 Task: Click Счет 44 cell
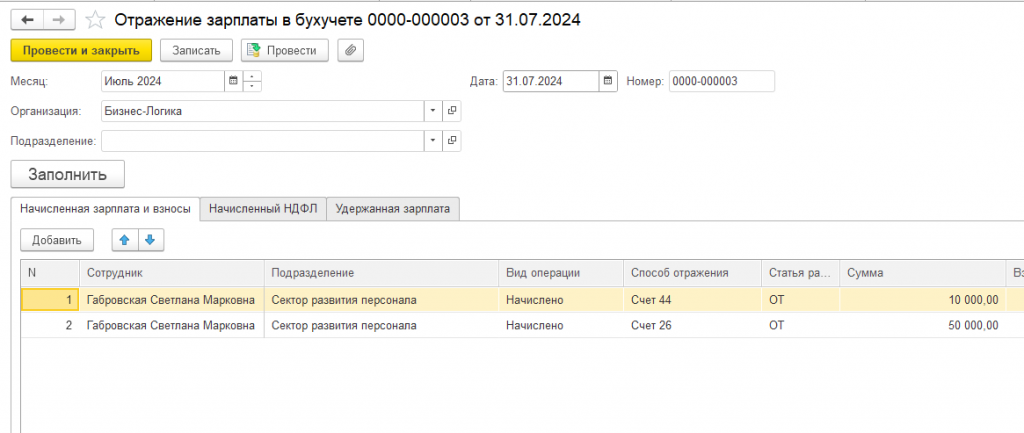(x=692, y=300)
